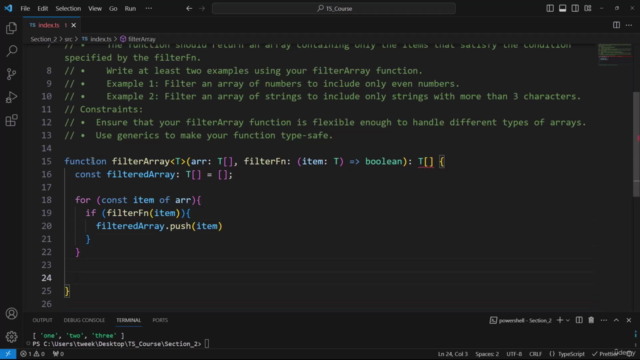
Task: Open the launch profile dropdown arrow
Action: pos(568,320)
